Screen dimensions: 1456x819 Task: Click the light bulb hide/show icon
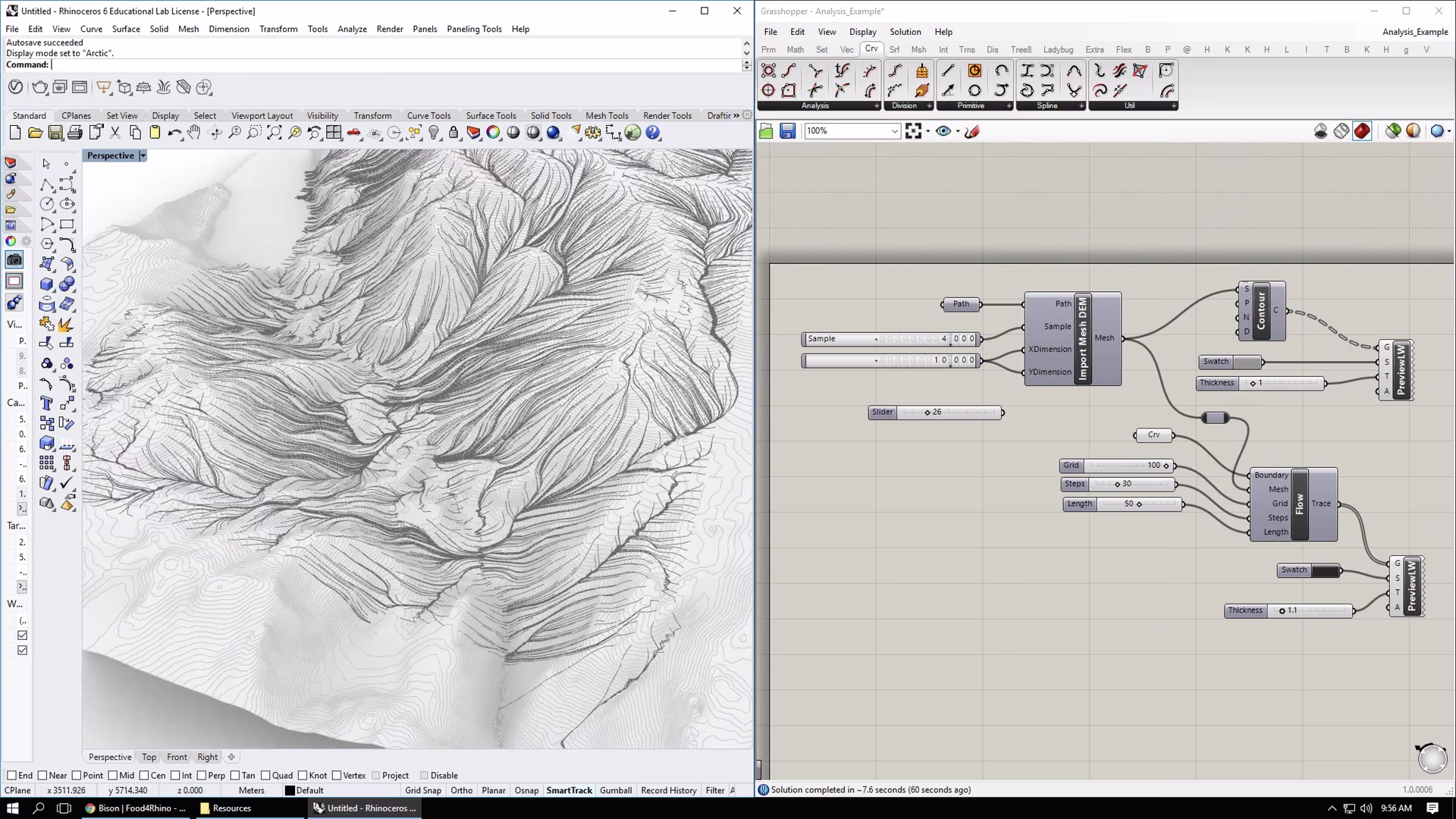[x=434, y=133]
